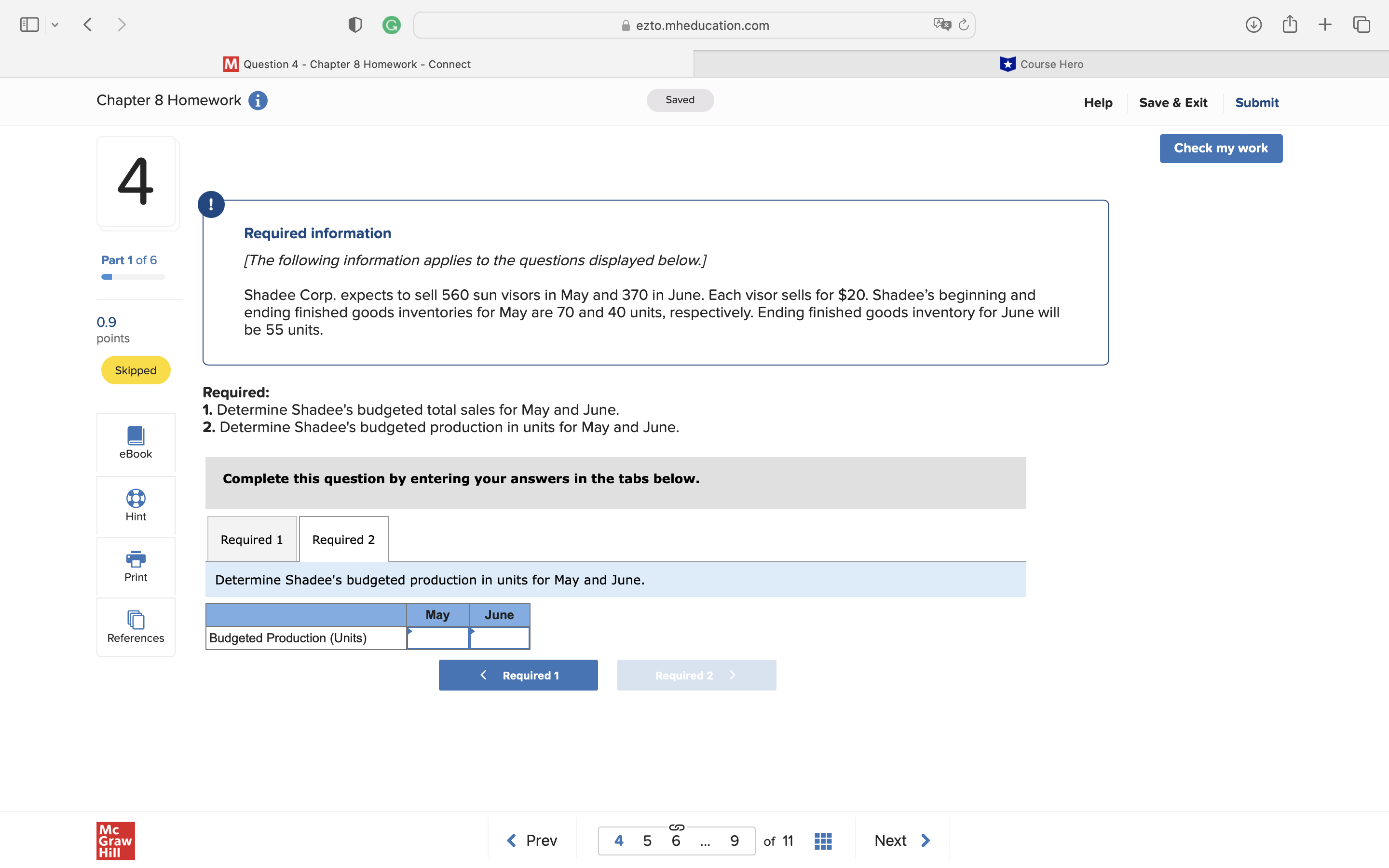Expand the sidebar dropdown chevron

point(55,25)
